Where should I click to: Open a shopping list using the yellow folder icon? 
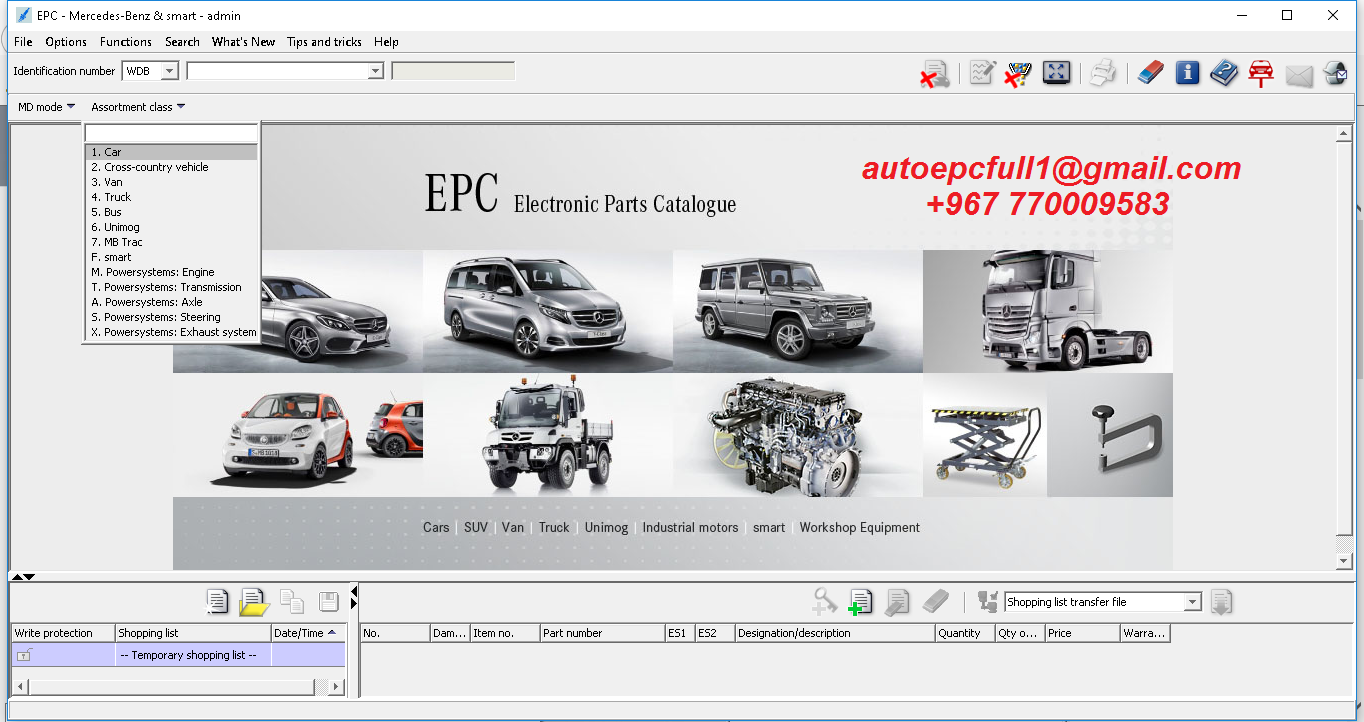255,601
